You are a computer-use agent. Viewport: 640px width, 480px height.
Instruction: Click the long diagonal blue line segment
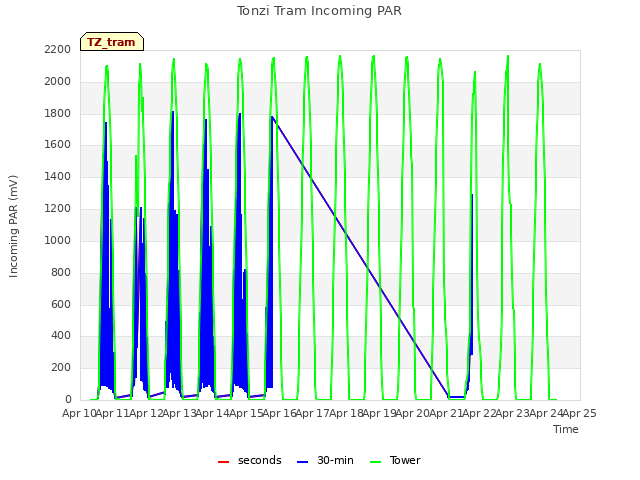(361, 257)
